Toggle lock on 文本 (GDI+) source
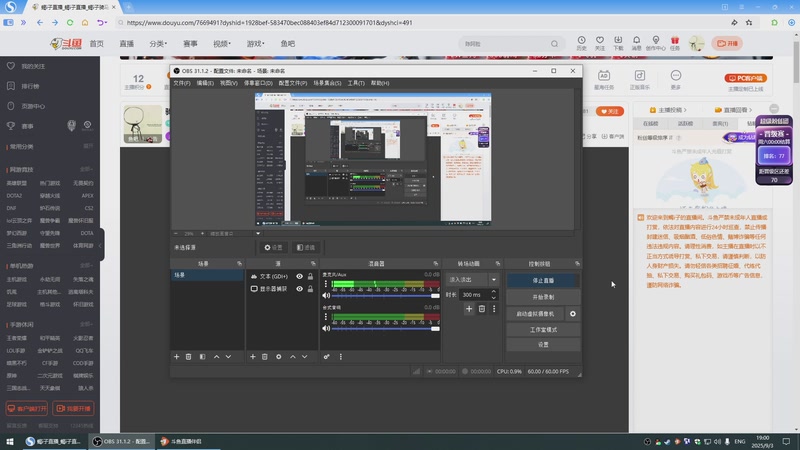800x450 pixels. [310, 276]
